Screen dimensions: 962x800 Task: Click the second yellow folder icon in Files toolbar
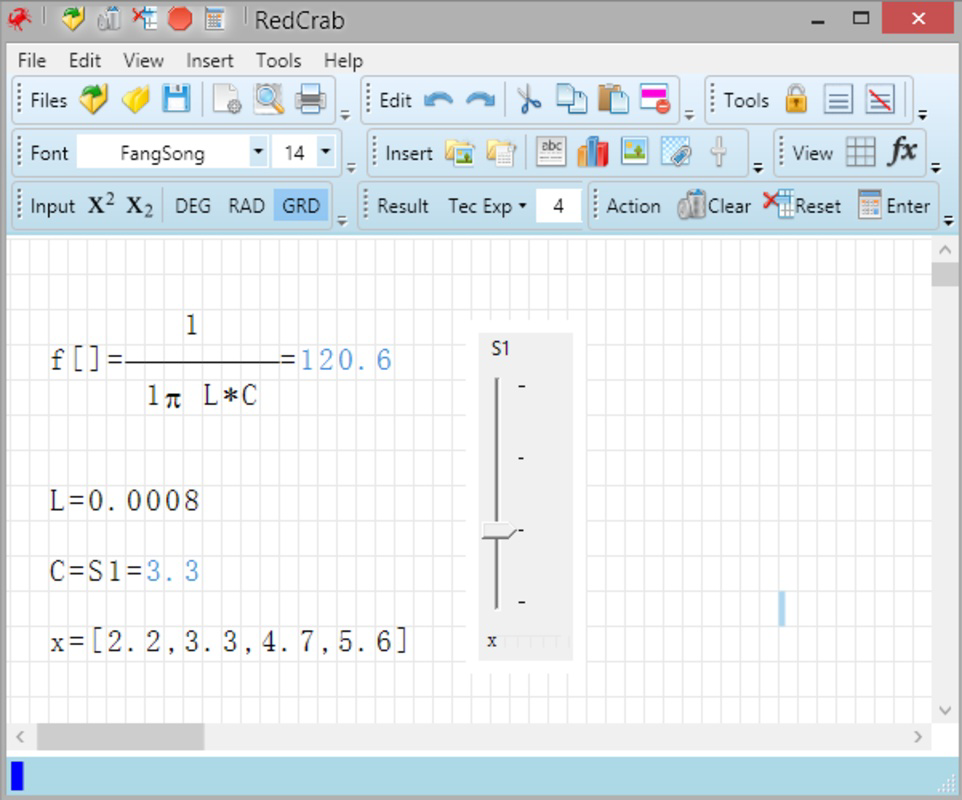point(136,99)
